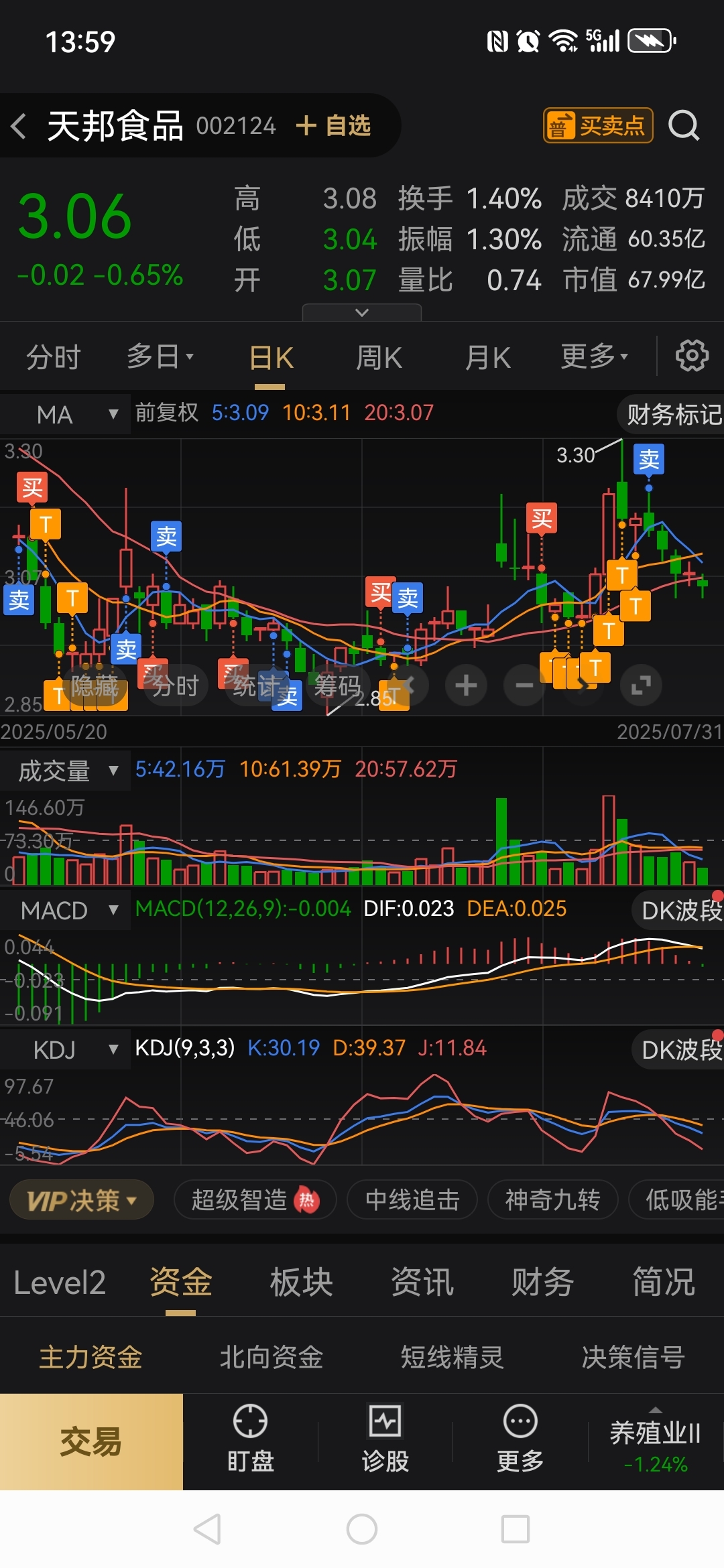Open the 简况 tab
724x1568 pixels.
coord(663,1282)
